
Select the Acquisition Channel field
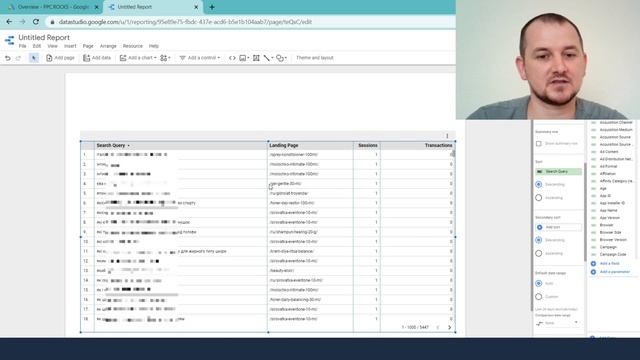point(616,122)
